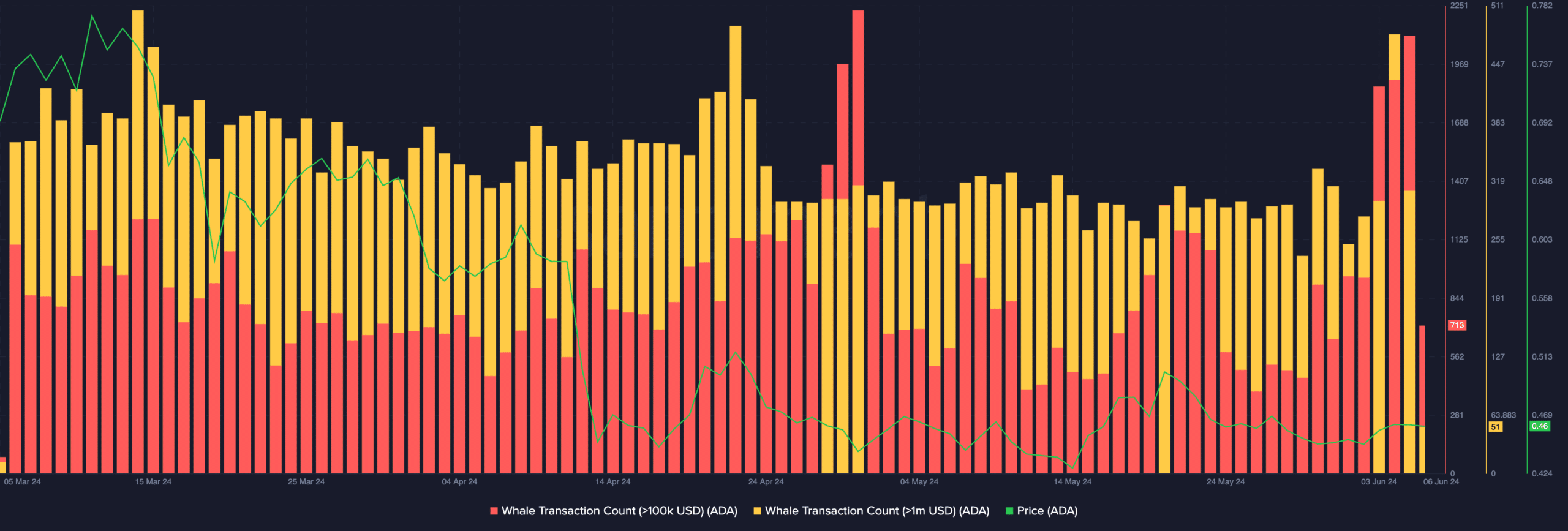Click the 1688 axis tick label

[x=1459, y=123]
